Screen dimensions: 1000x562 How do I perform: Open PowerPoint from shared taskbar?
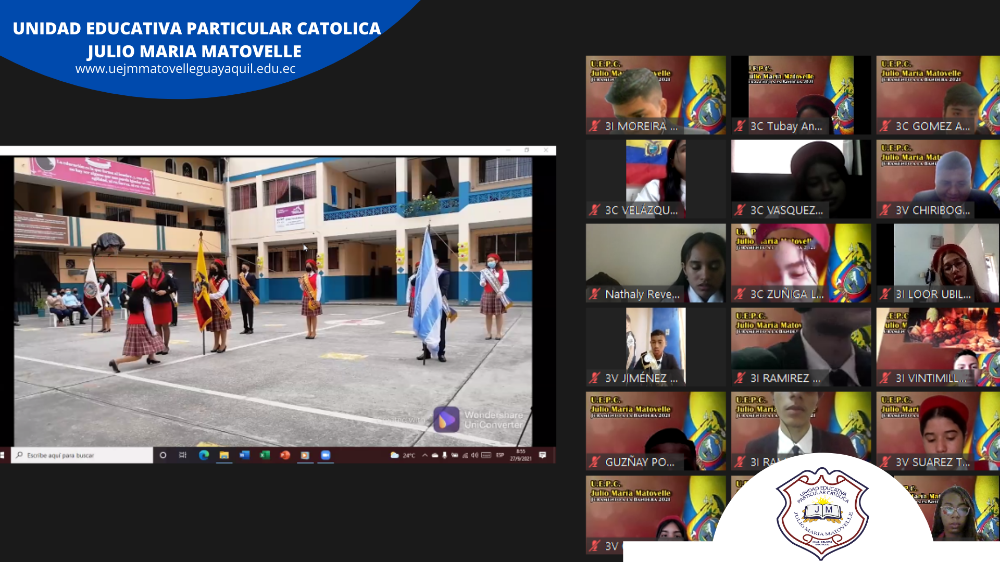(285, 455)
